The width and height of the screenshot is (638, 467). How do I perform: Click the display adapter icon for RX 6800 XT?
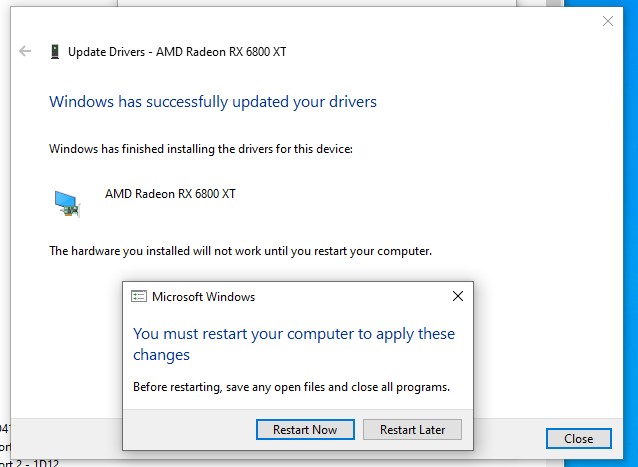pos(67,203)
